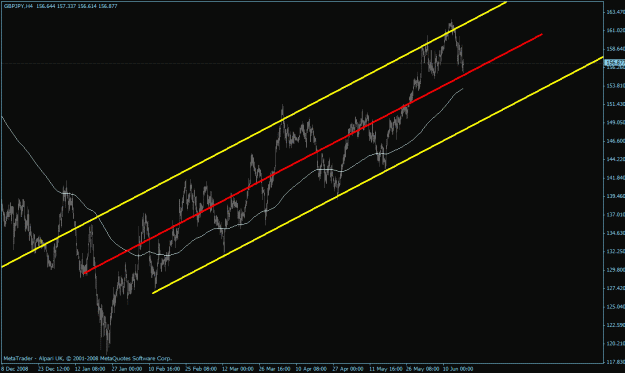Click the 25 Feb 08:00 date label
Screen dimensions: 625x373
point(201,369)
